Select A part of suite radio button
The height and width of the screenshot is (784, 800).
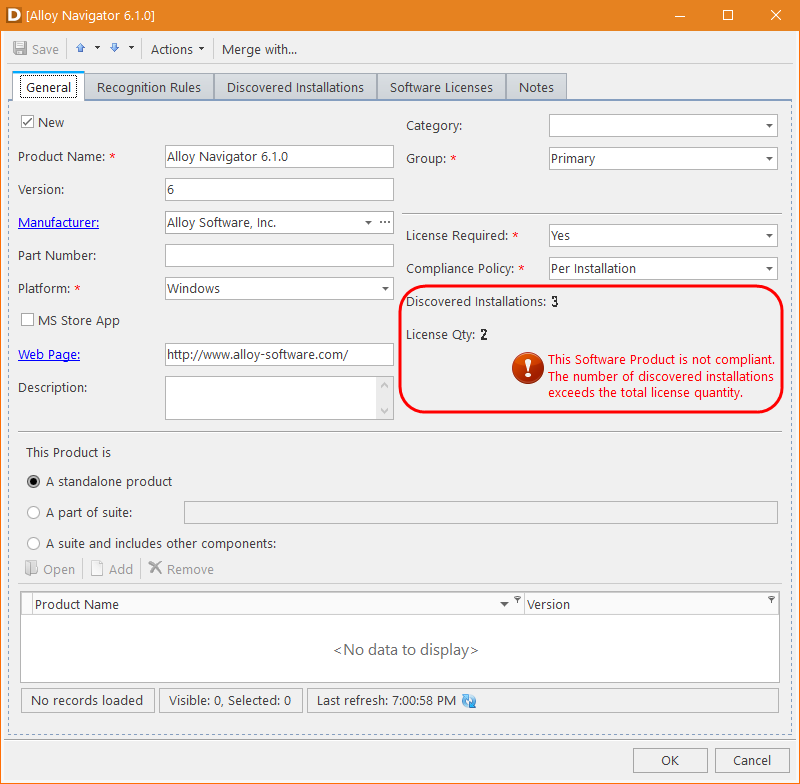[x=33, y=513]
